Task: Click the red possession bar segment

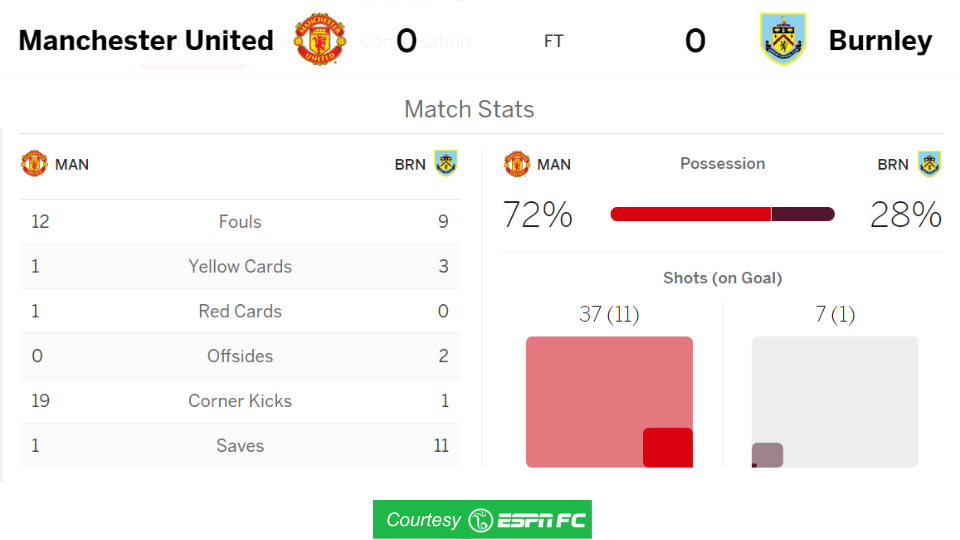Action: [x=691, y=214]
